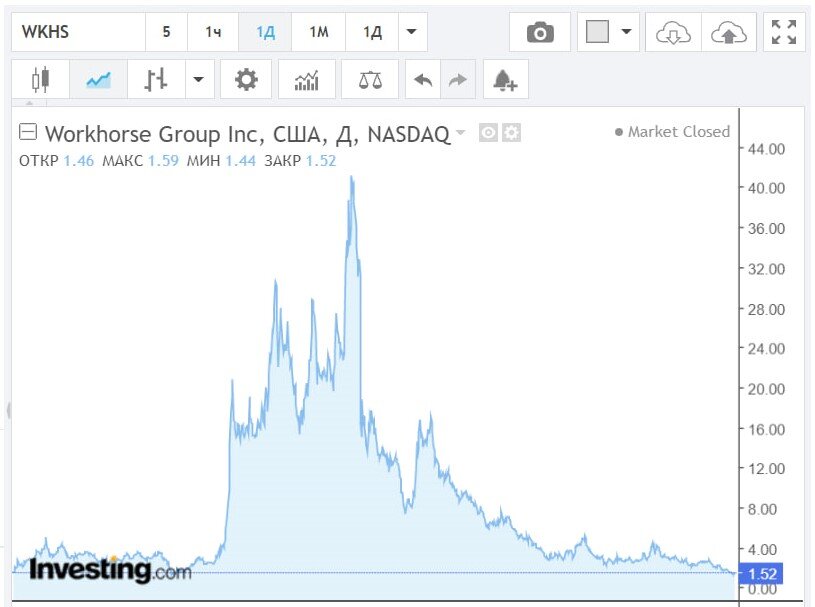Screen dimensions: 815x607
Task: Take a chart snapshot with camera icon
Action: [540, 32]
